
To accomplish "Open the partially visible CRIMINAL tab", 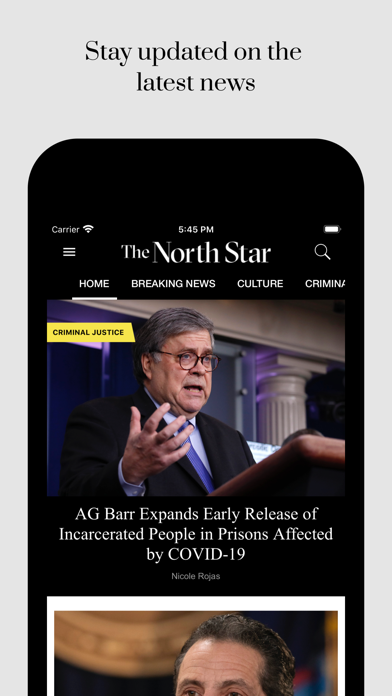I will [x=325, y=284].
